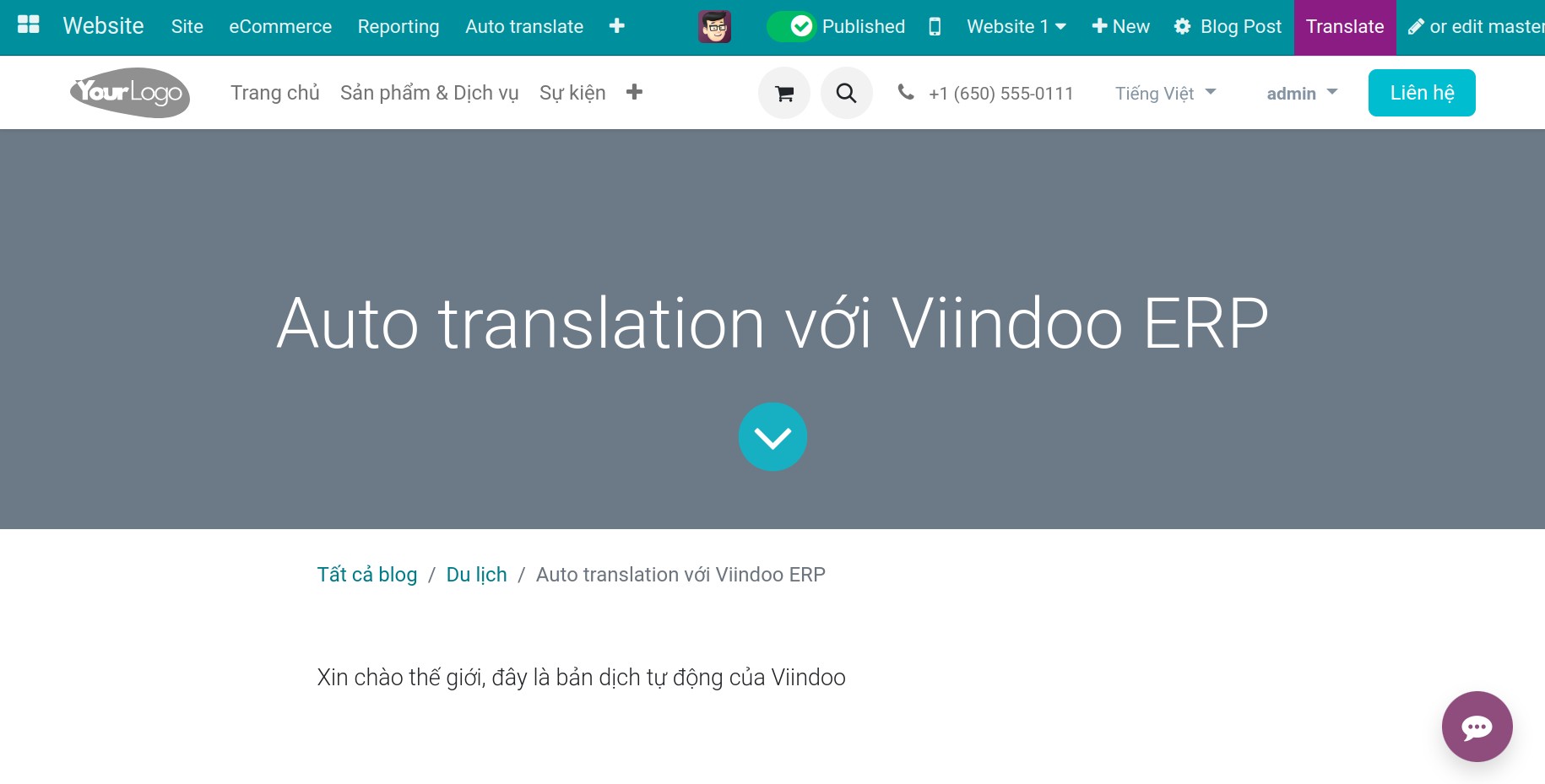Open the user avatar icon

point(714,27)
